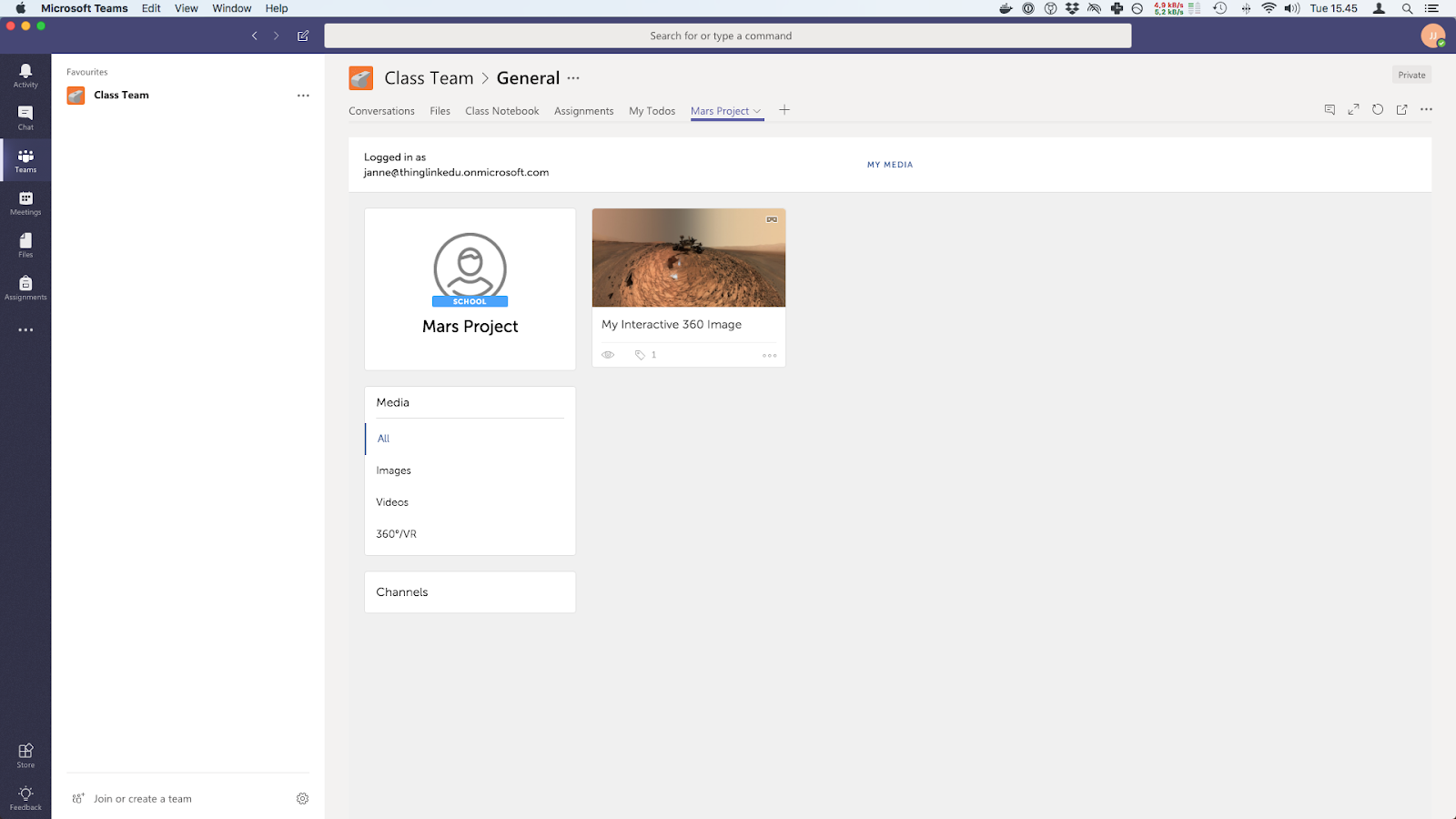Open more options for Class Team
This screenshot has width=1456, height=819.
click(303, 96)
